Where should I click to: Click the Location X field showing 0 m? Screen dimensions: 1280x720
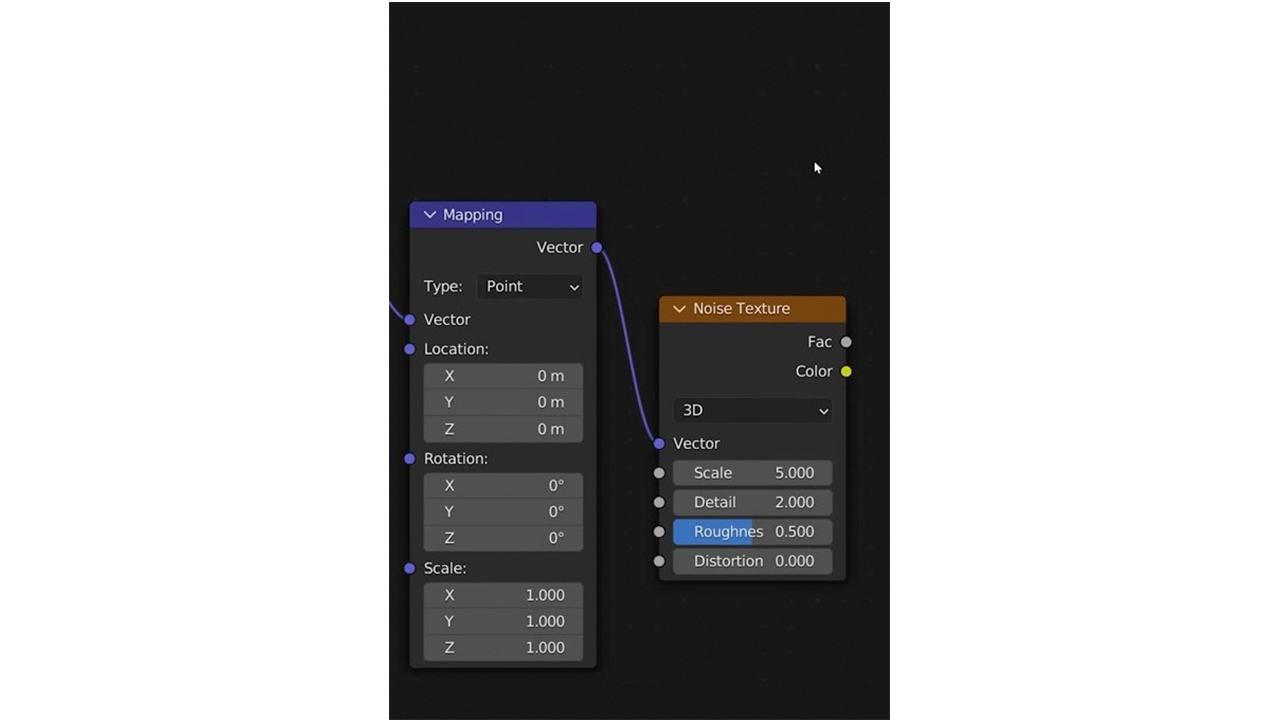pyautogui.click(x=503, y=376)
